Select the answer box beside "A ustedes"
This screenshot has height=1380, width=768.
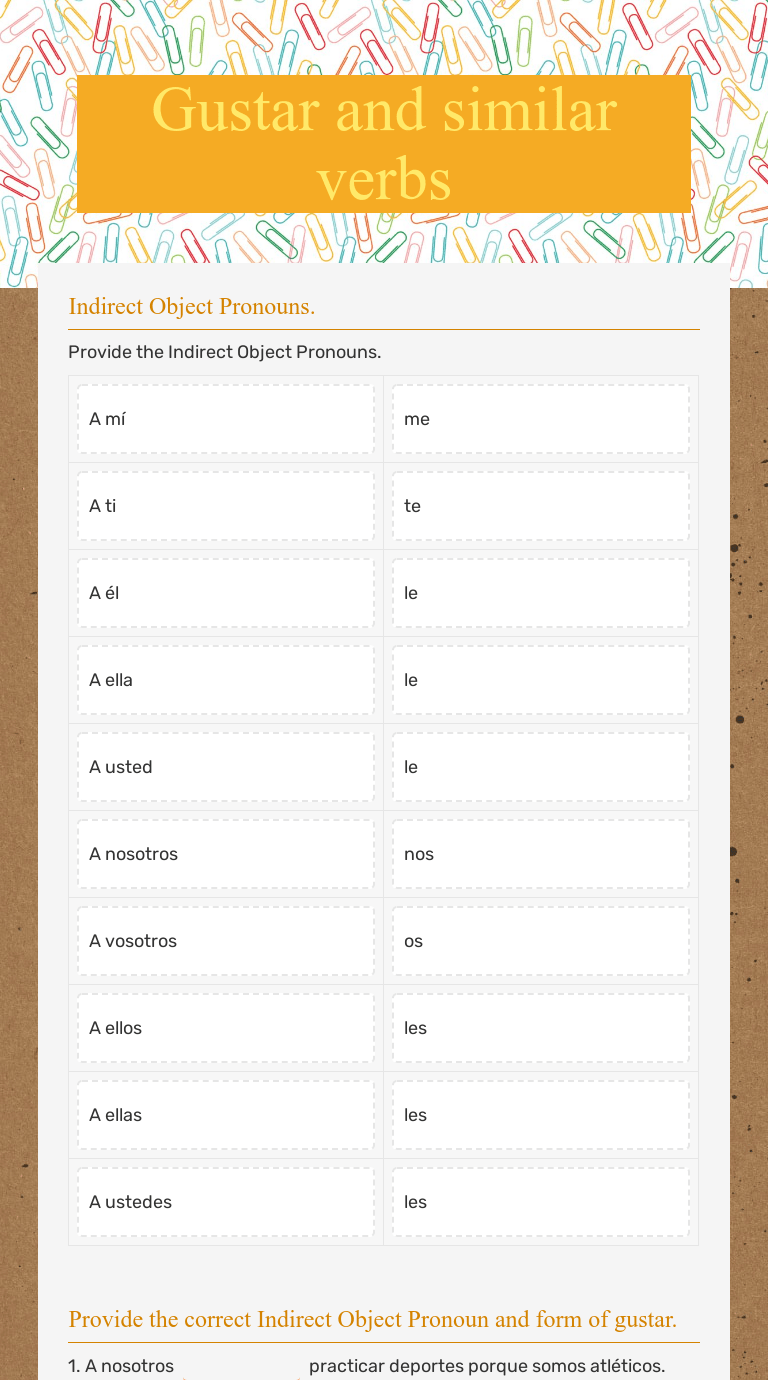tap(540, 1202)
